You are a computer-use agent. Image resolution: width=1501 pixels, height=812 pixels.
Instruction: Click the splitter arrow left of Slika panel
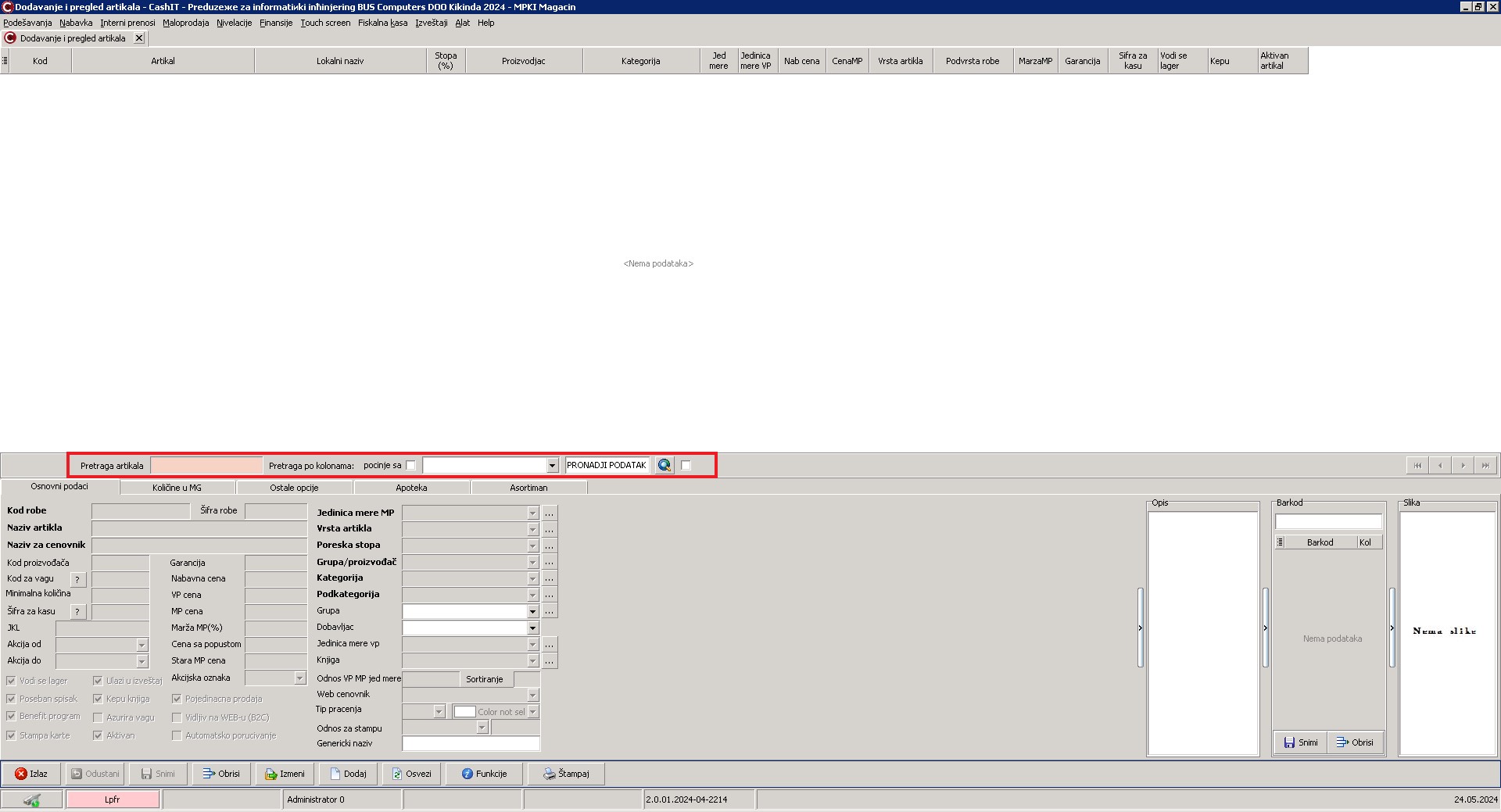click(1392, 628)
